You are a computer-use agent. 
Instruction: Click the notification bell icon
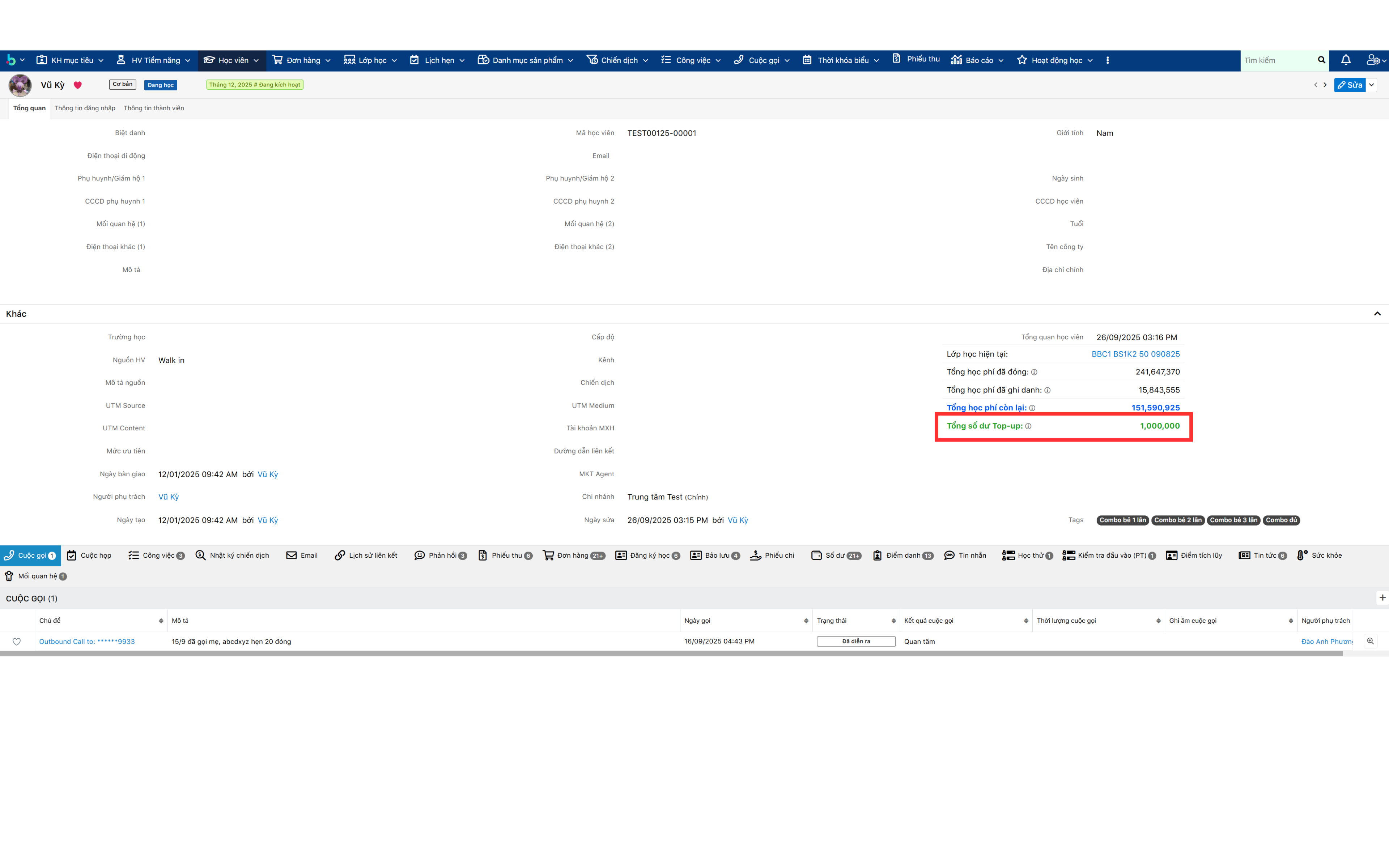(x=1345, y=60)
